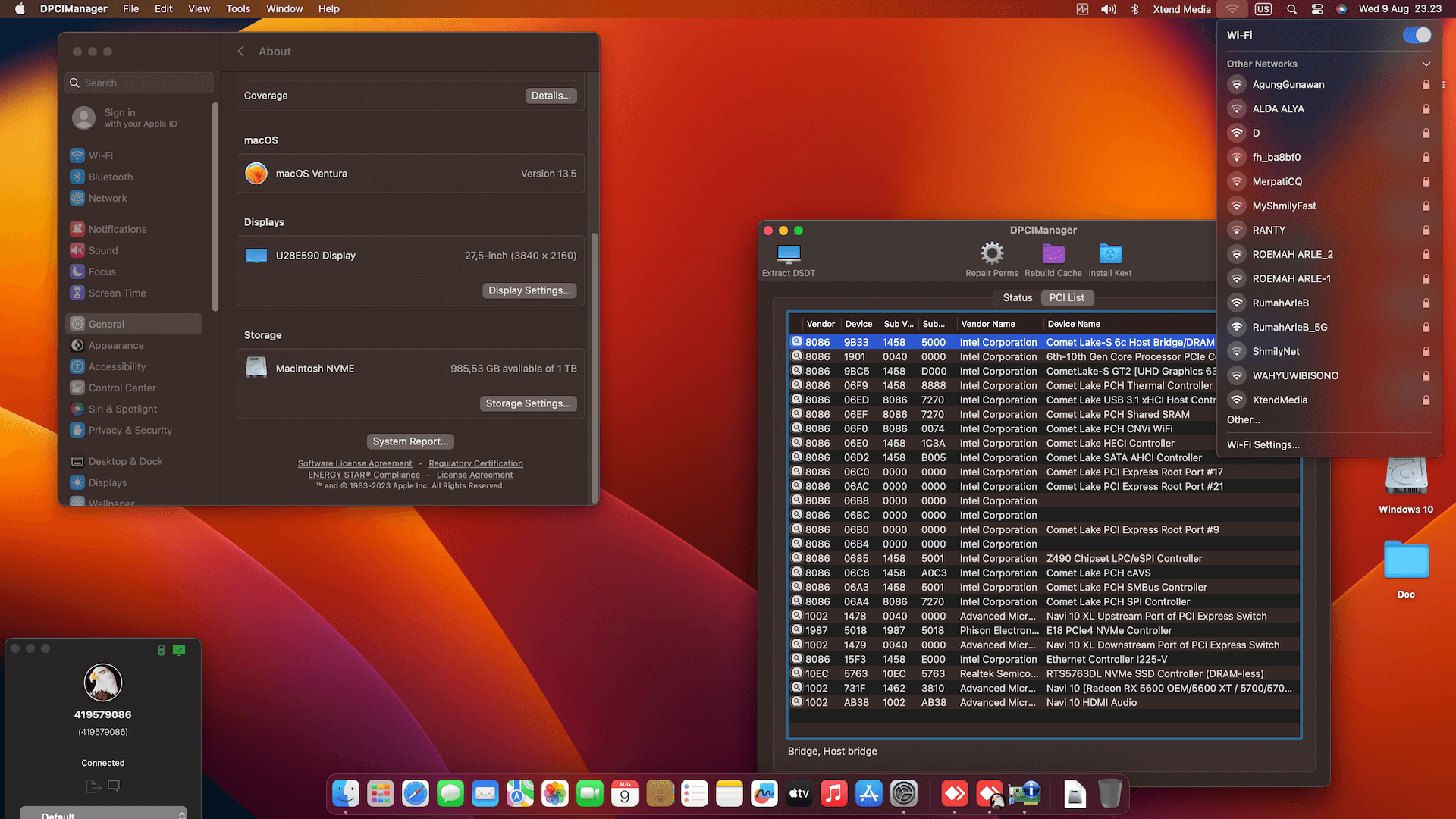Image resolution: width=1456 pixels, height=819 pixels.
Task: Open Bluetooth settings from the sidebar
Action: pyautogui.click(x=109, y=177)
